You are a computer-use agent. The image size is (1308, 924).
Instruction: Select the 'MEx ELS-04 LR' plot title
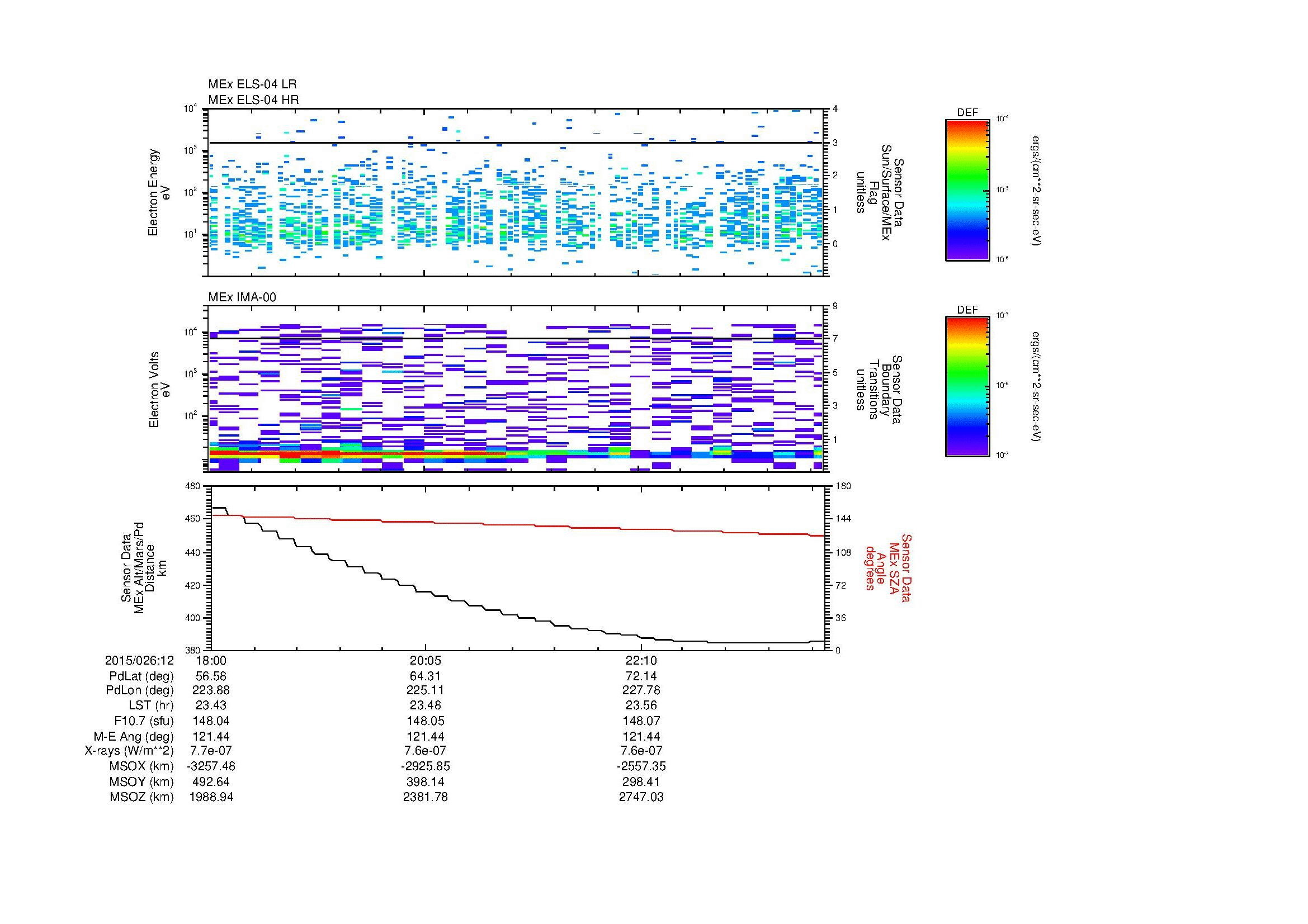coord(252,84)
